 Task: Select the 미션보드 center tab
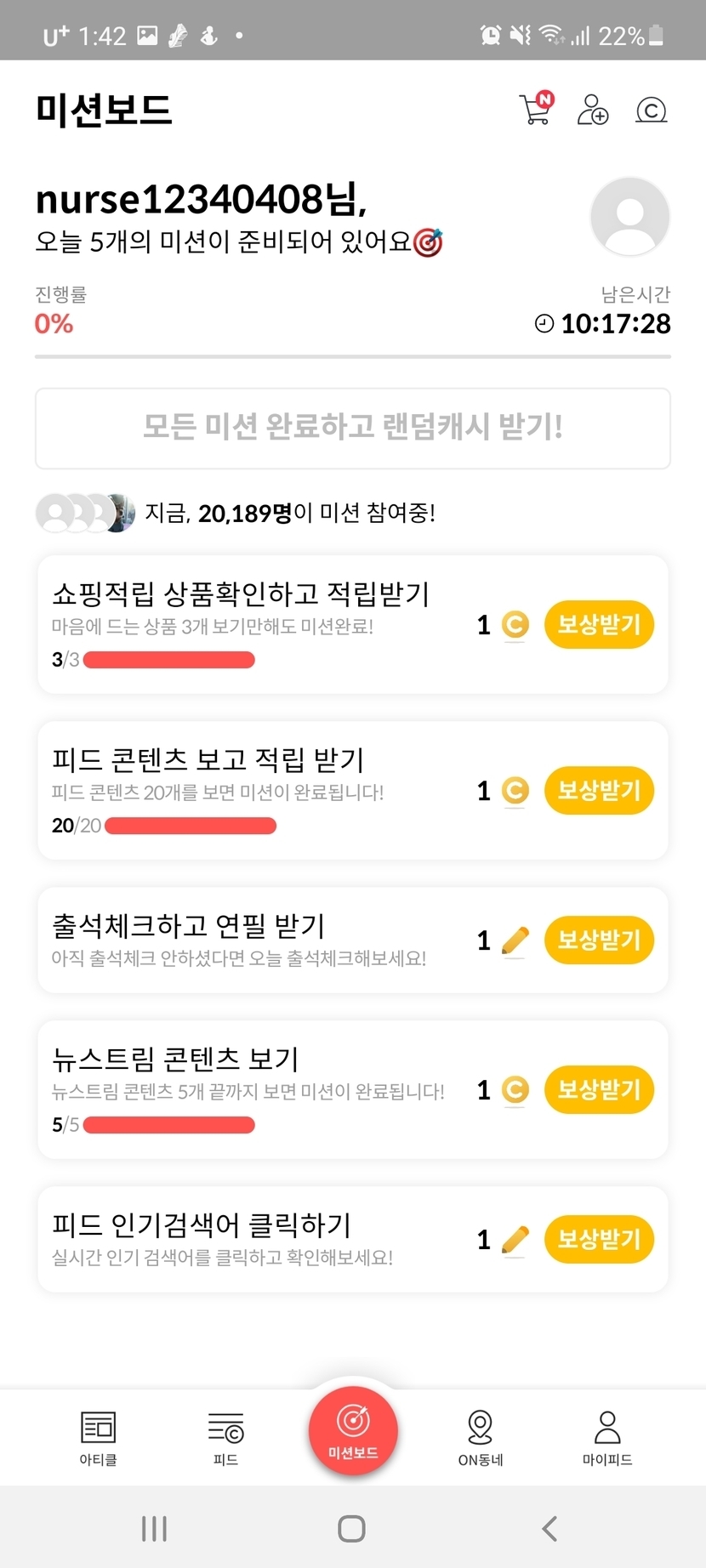click(x=353, y=1430)
